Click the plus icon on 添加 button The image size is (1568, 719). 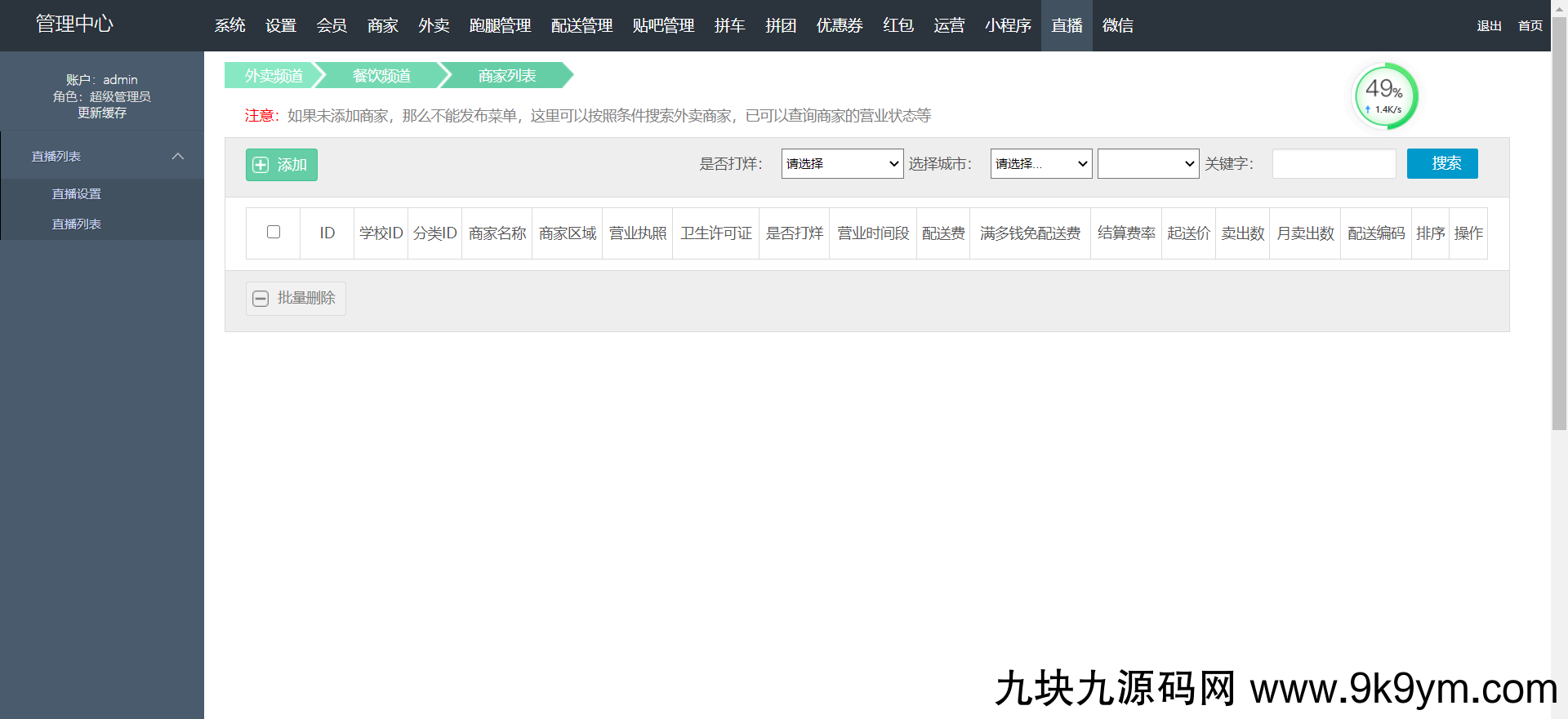pyautogui.click(x=261, y=165)
